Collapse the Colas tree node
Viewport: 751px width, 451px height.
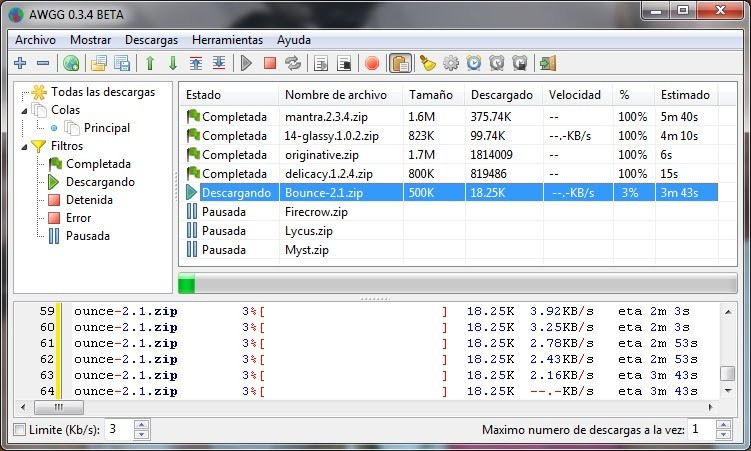coord(24,111)
